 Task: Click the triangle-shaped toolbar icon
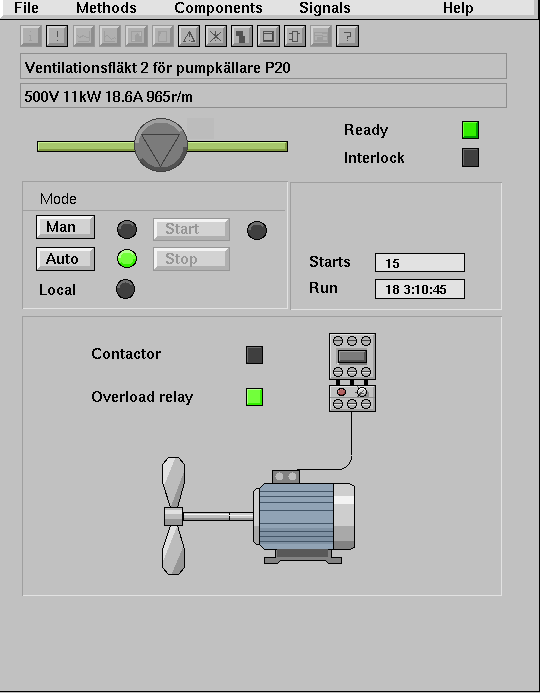(x=189, y=36)
